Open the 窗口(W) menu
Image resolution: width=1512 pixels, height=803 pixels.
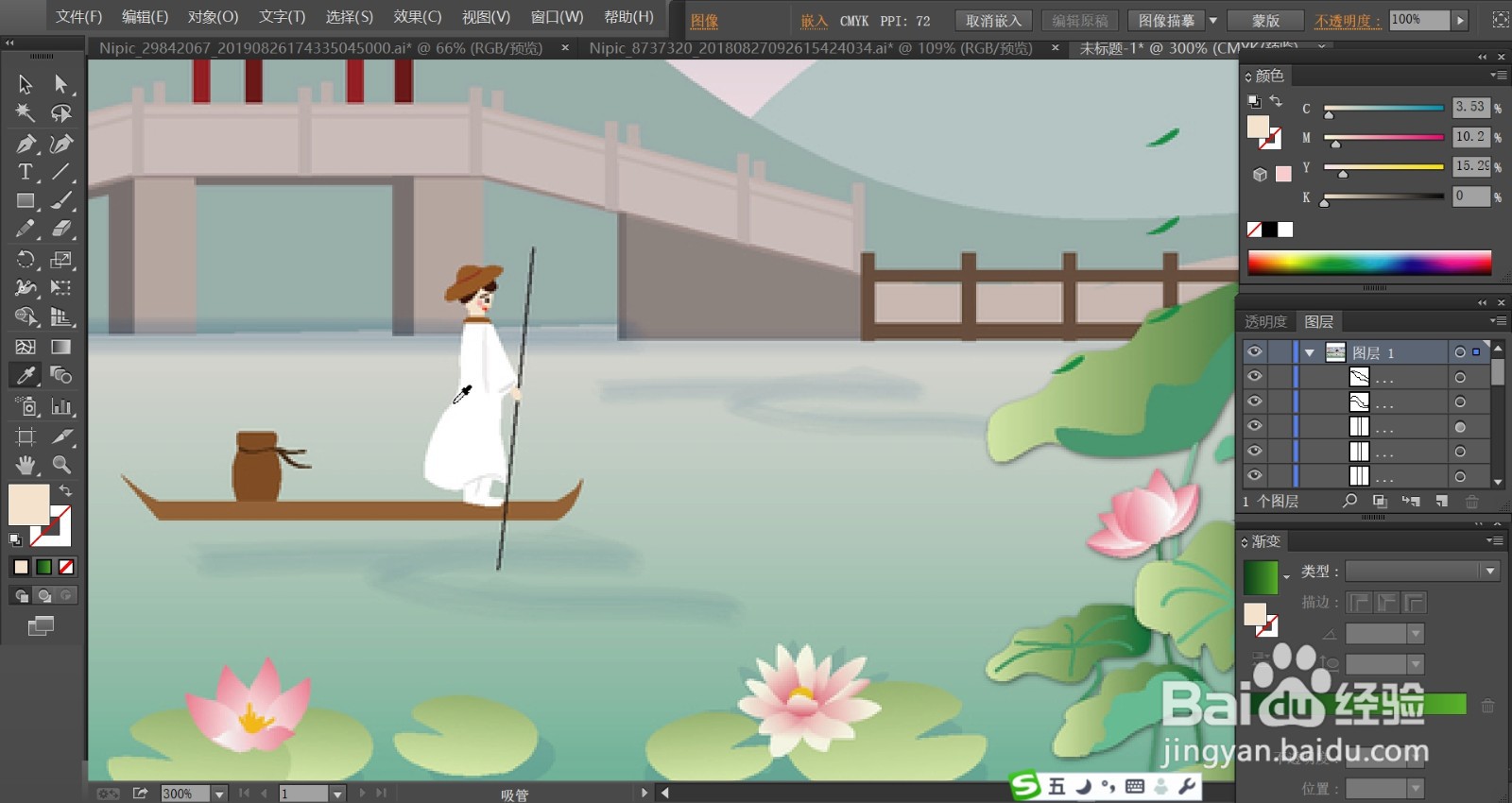pos(557,17)
